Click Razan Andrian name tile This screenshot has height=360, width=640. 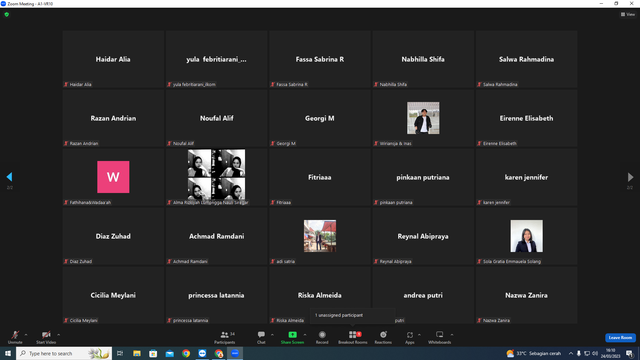click(x=113, y=118)
